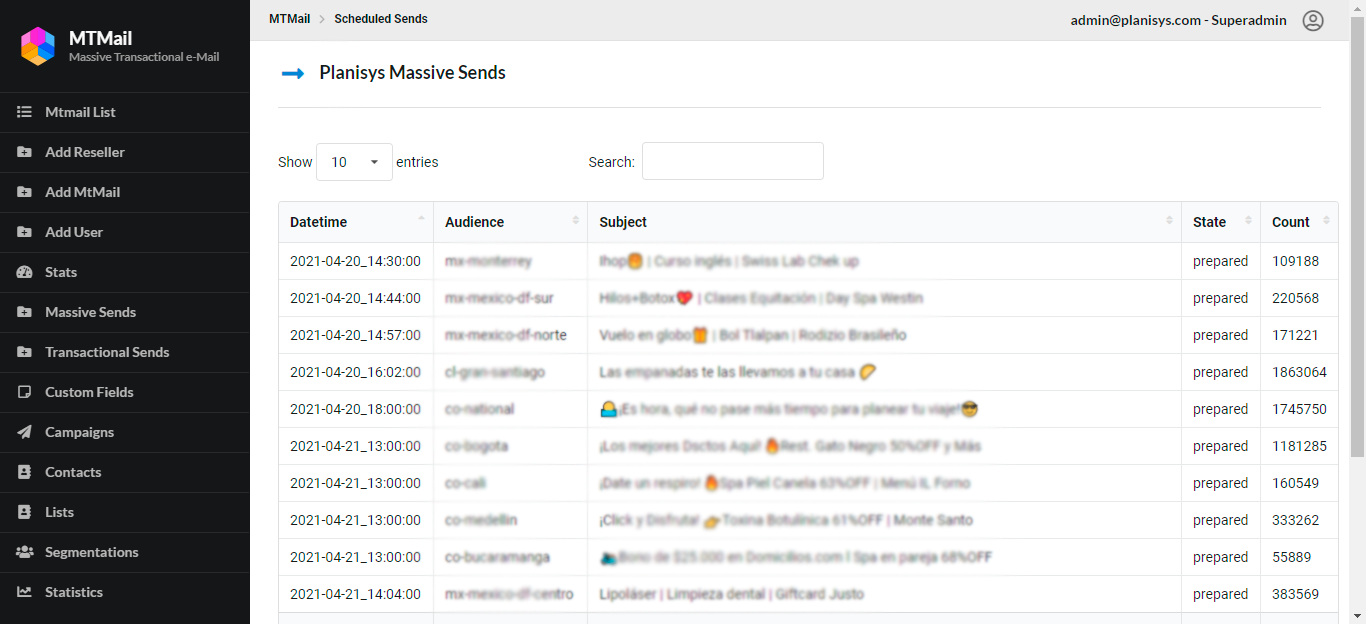The image size is (1366, 624).
Task: Select Add Reseller from sidebar
Action: [x=85, y=152]
